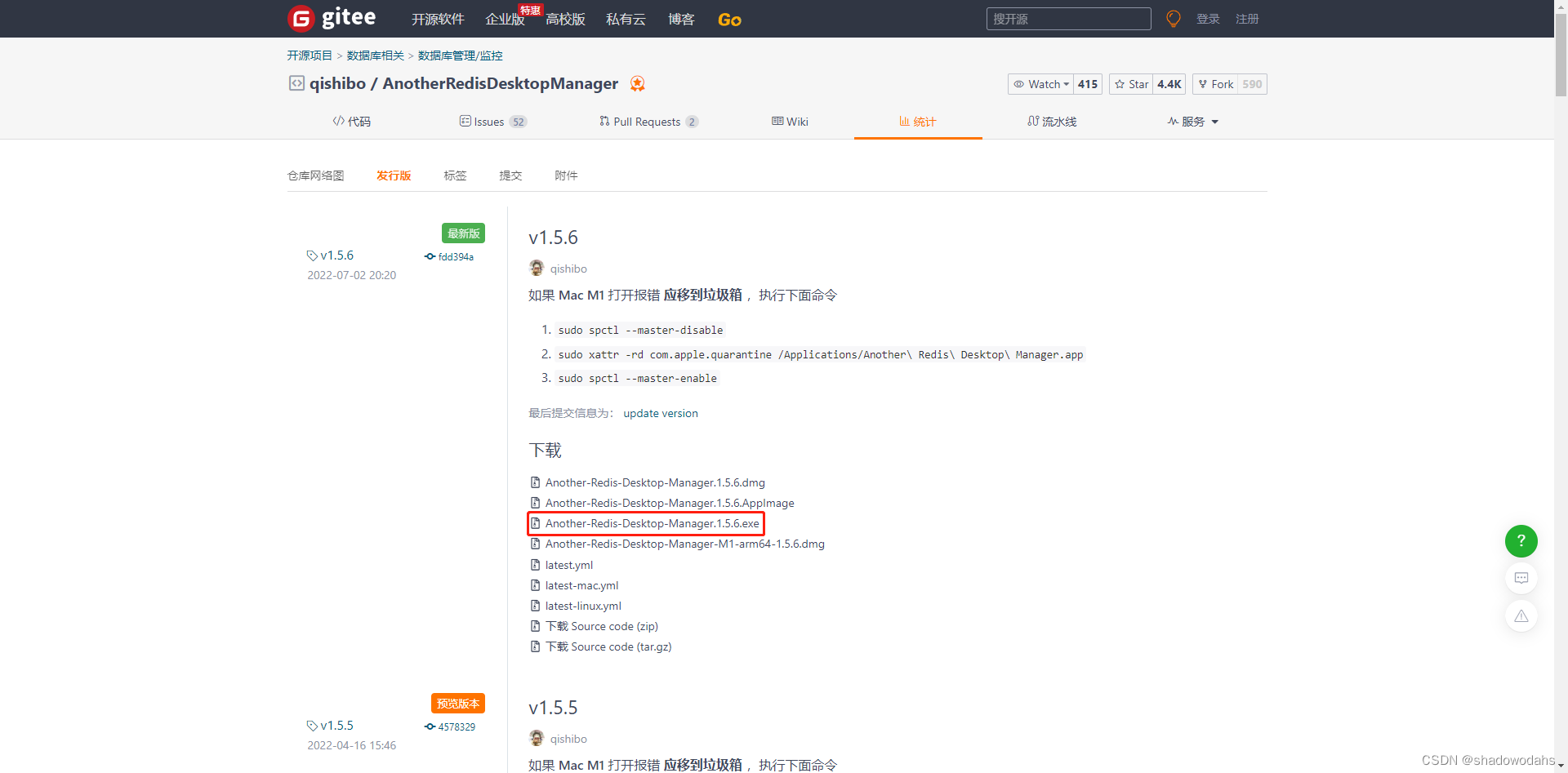Click 注册 register link
The height and width of the screenshot is (773, 1568).
[1247, 19]
